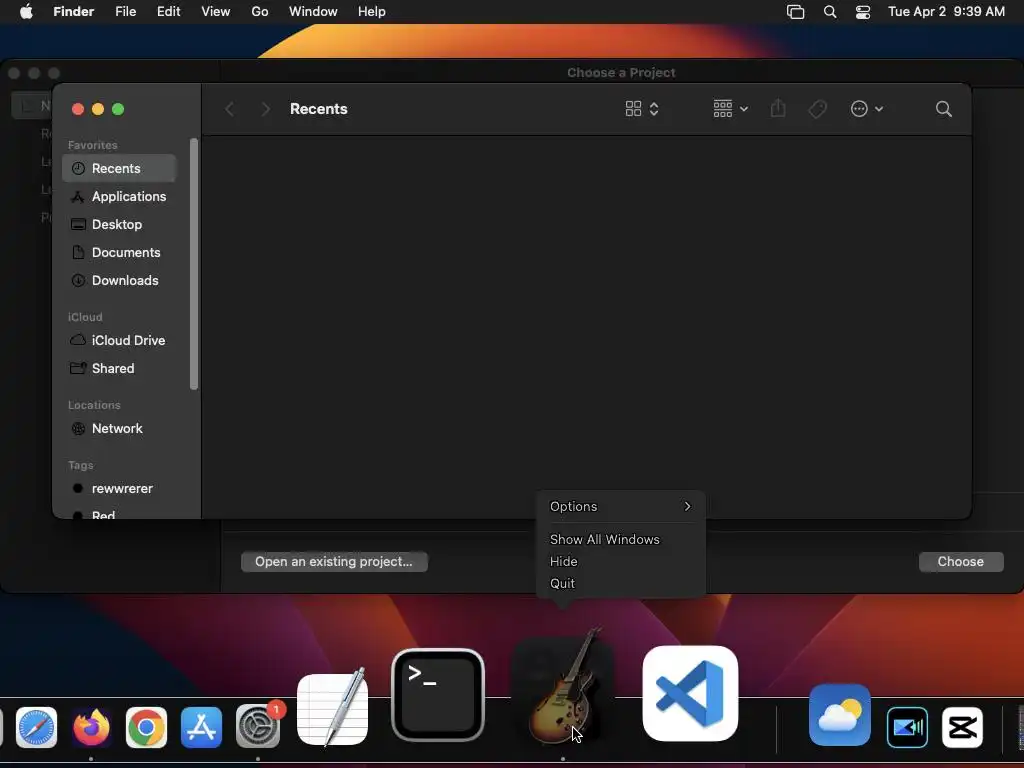Open CapCut icon in the Dock

point(963,727)
